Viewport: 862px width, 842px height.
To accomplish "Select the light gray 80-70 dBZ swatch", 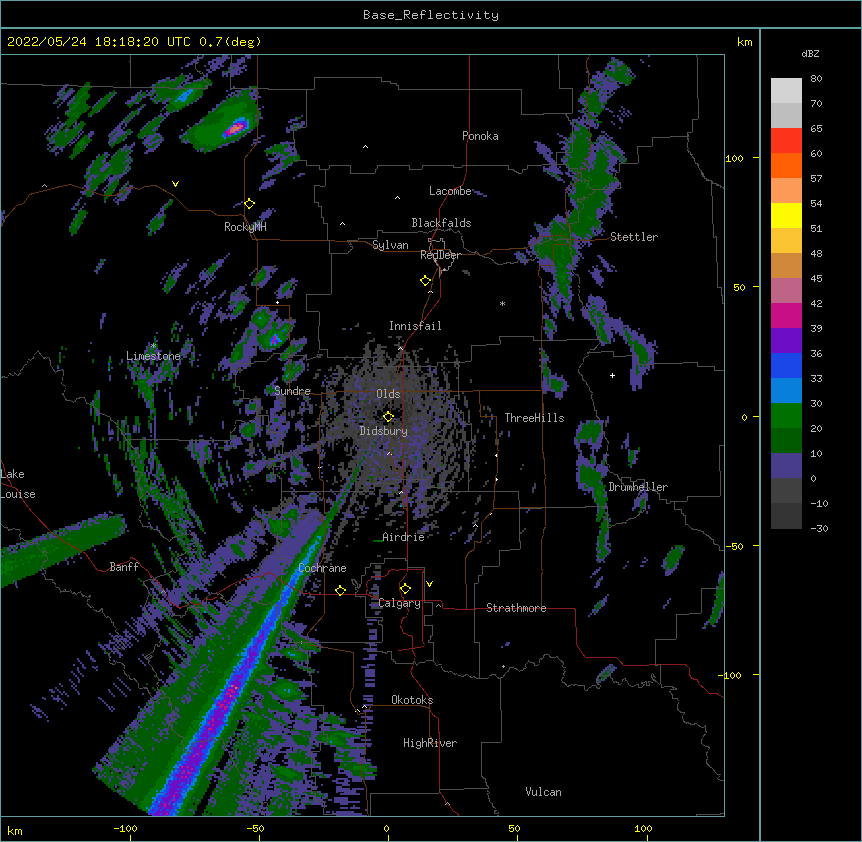I will [x=786, y=91].
